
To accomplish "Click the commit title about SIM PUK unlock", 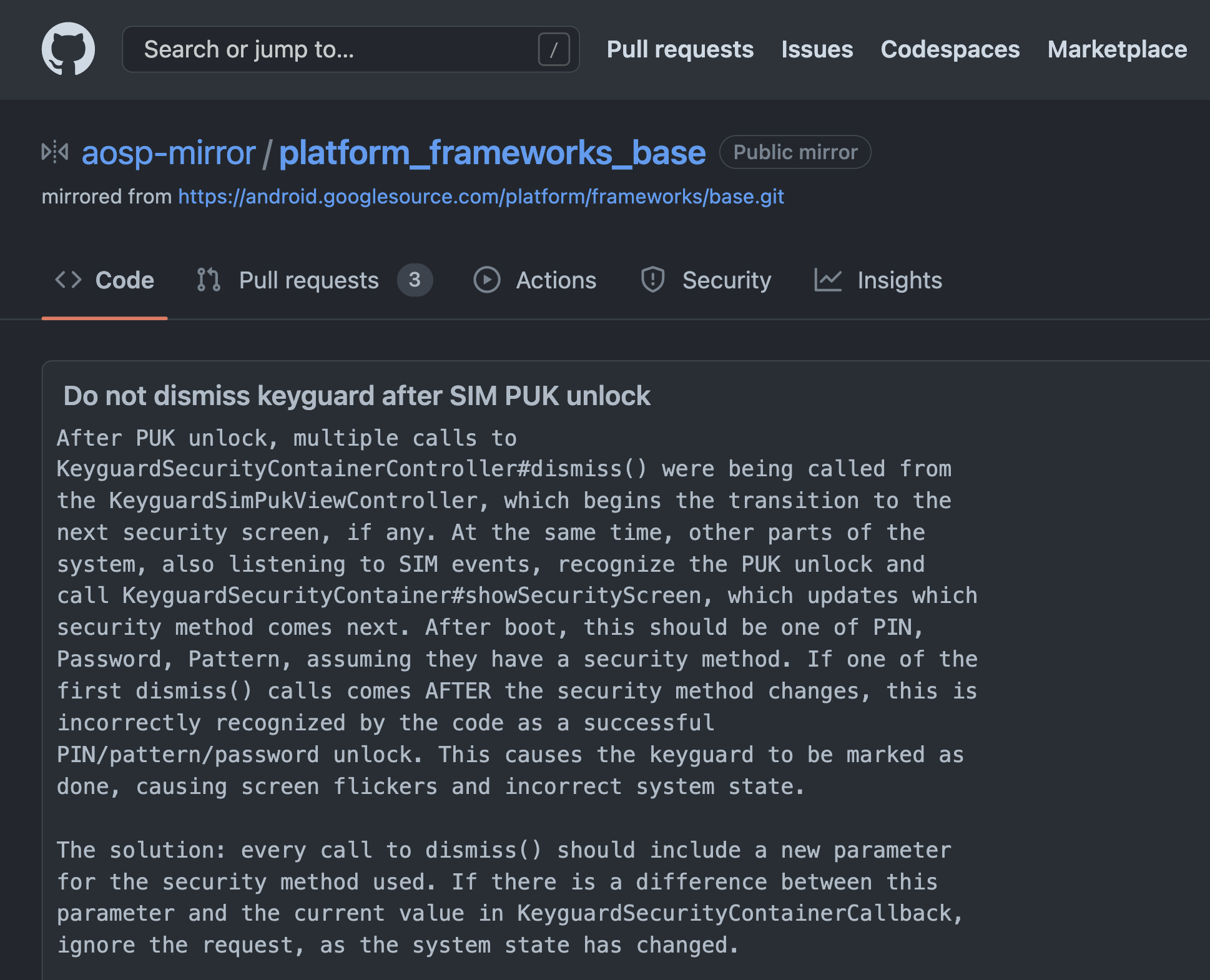I will tap(357, 396).
